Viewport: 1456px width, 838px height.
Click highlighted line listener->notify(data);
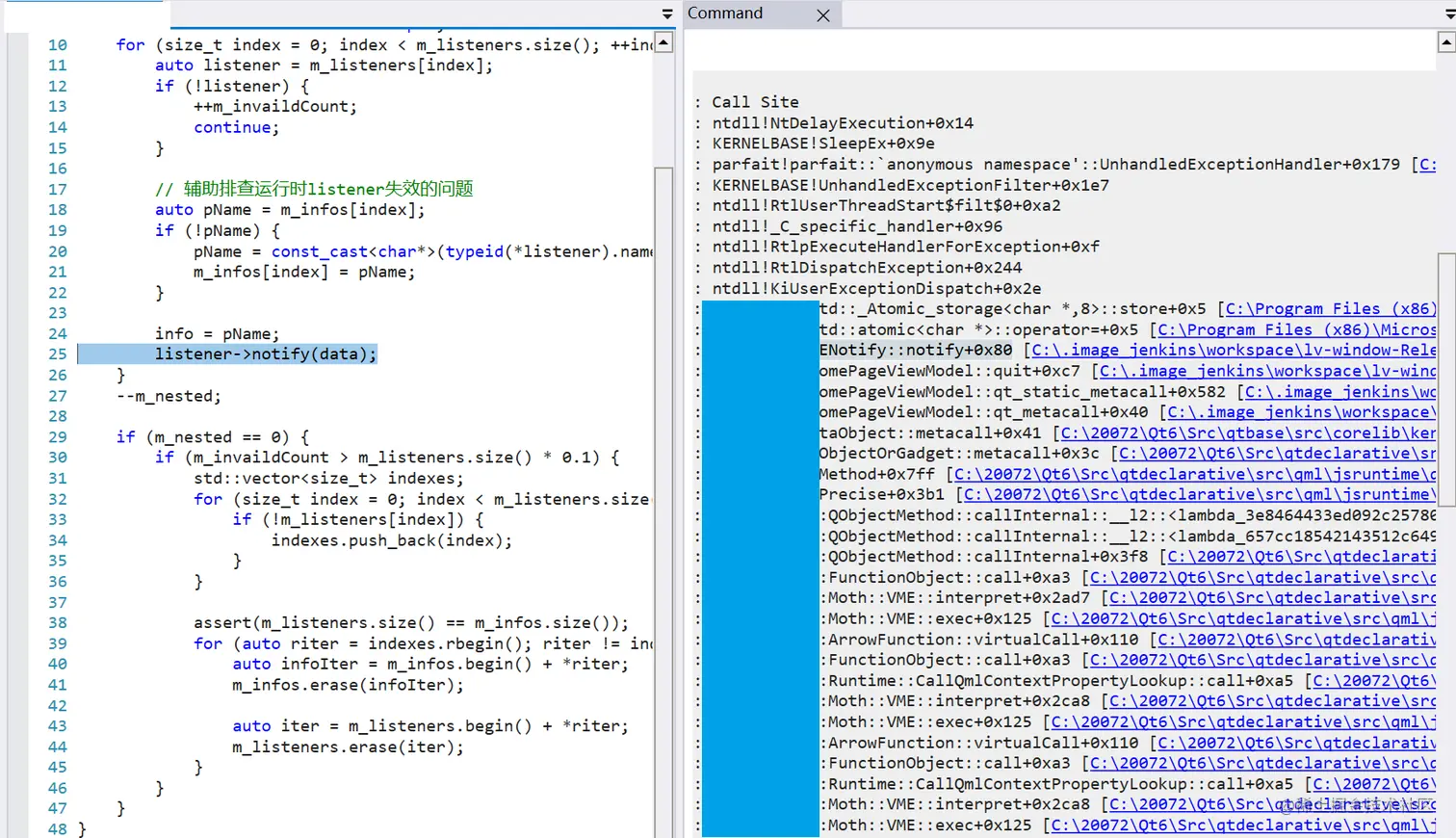(x=266, y=354)
